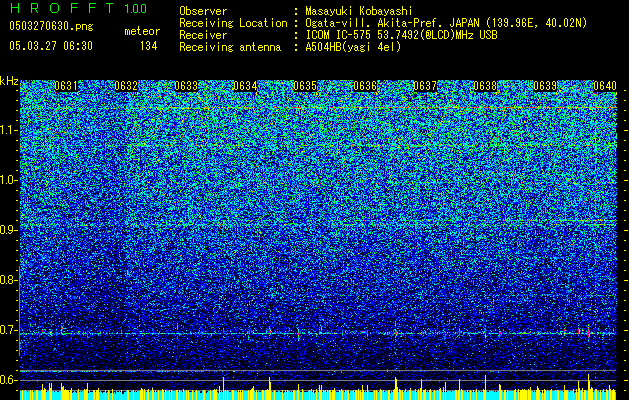Viewport: 629px width, 400px height.
Task: Click antenna text A504HB(yagi 4el)
Action: point(353,47)
